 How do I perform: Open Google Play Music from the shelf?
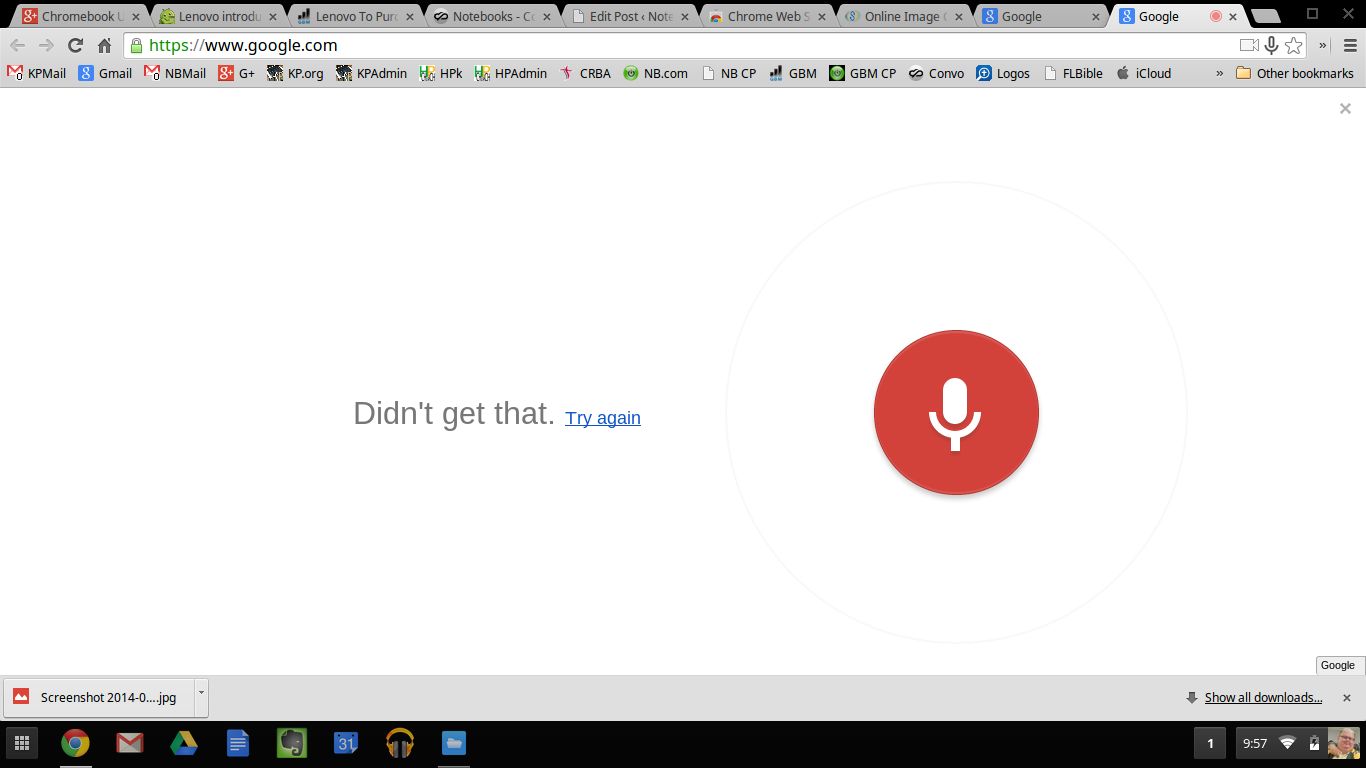pyautogui.click(x=399, y=743)
